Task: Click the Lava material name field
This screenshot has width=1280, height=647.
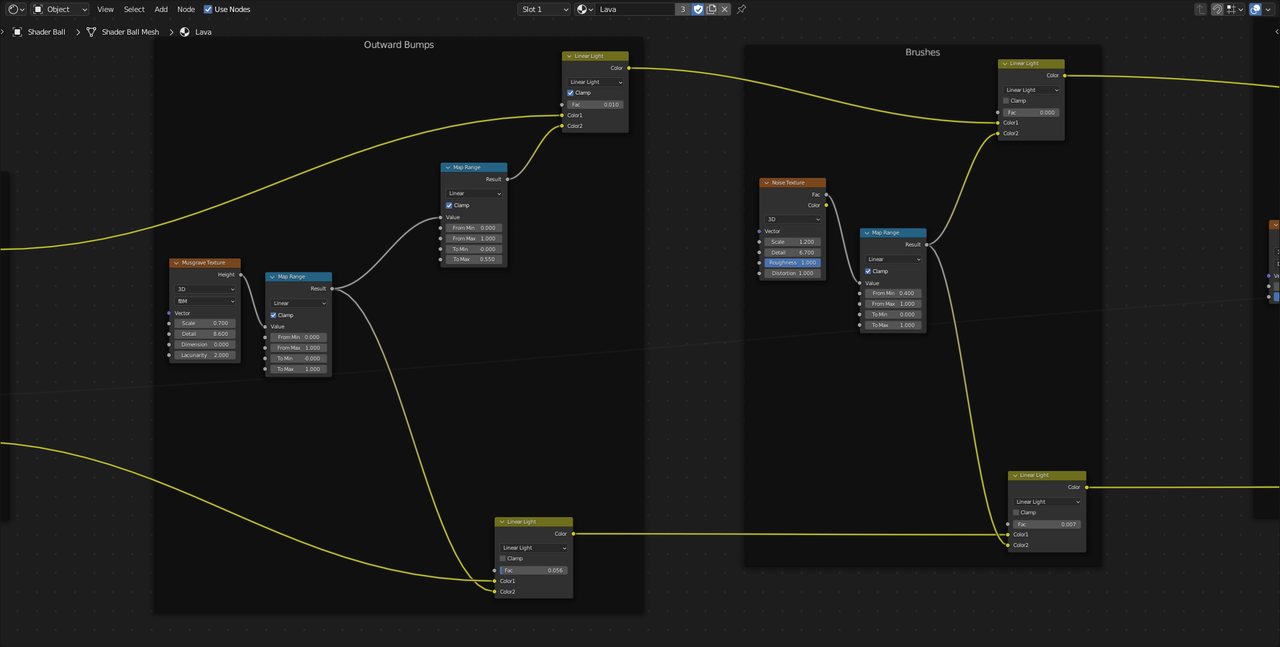Action: (x=634, y=9)
